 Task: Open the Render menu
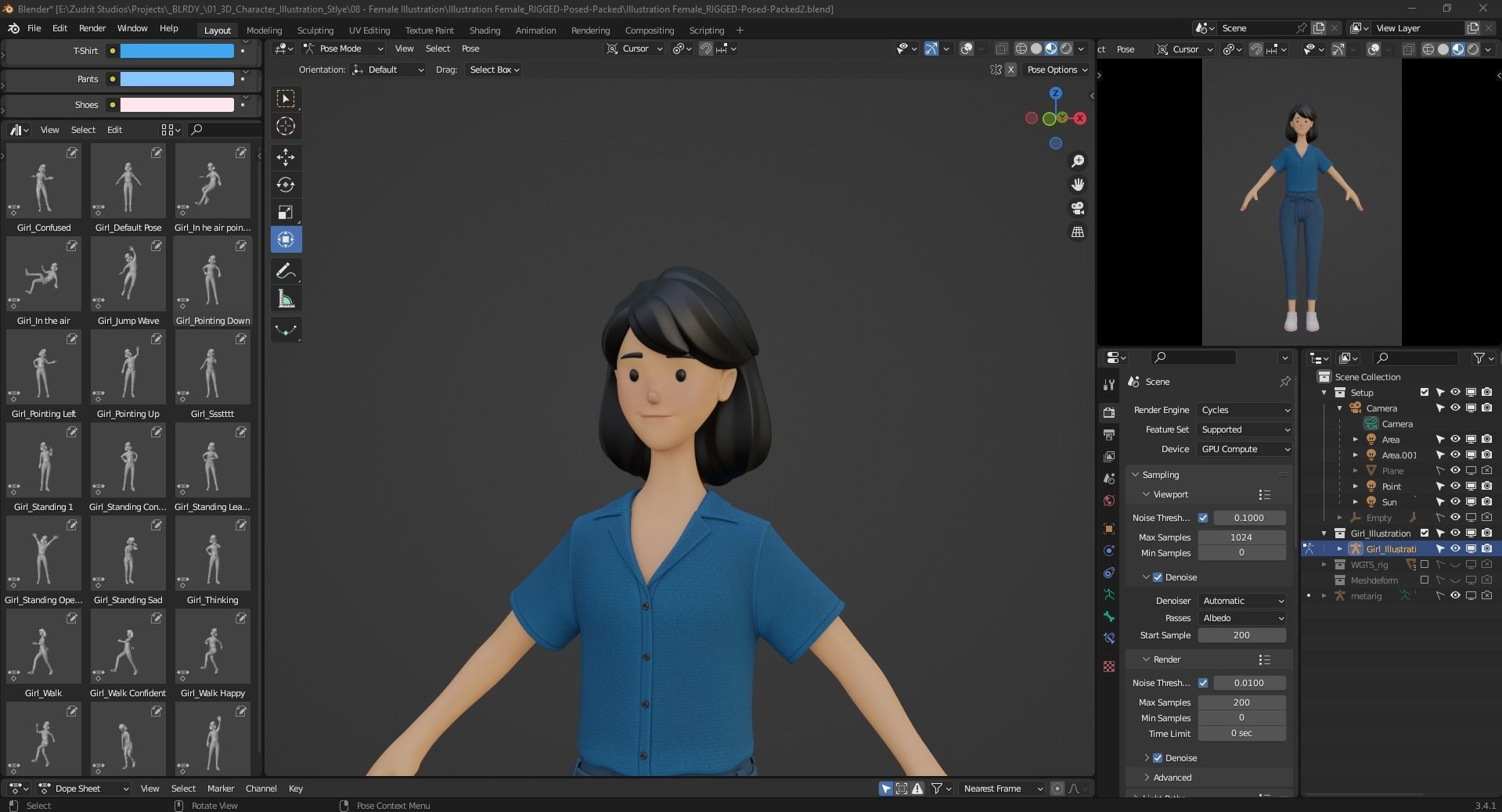[92, 28]
